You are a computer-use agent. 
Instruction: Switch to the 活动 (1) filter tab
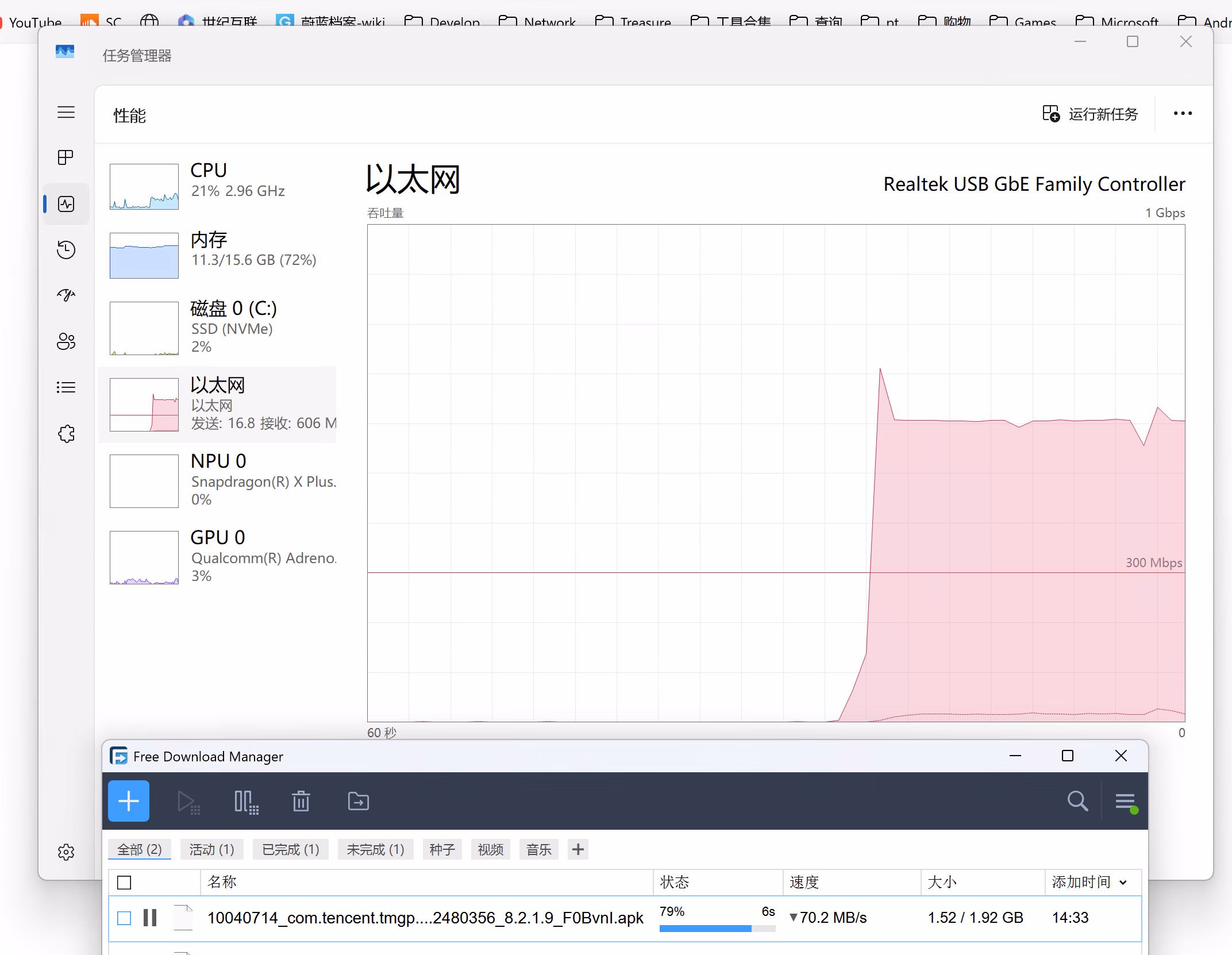(x=211, y=849)
